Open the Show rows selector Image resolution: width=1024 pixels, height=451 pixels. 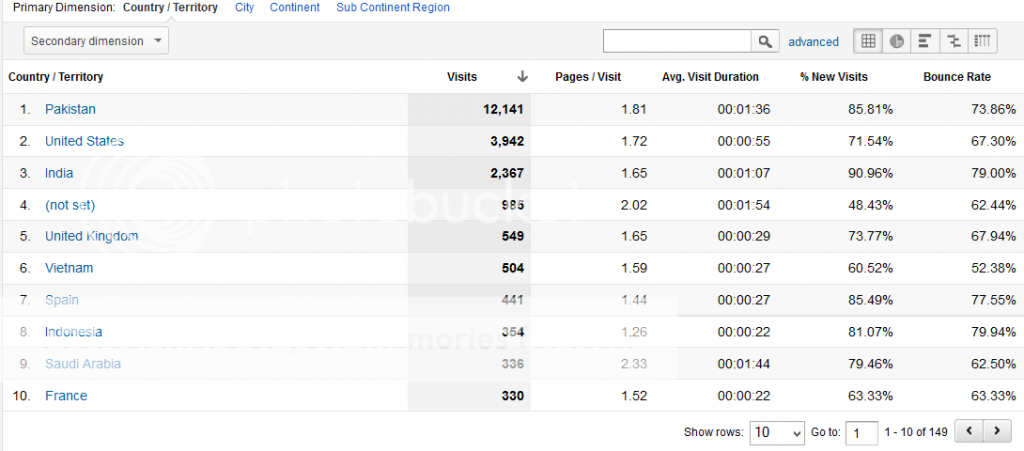point(777,432)
